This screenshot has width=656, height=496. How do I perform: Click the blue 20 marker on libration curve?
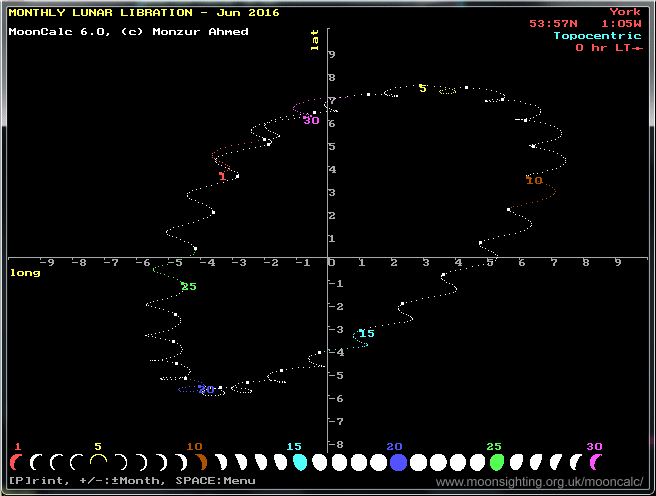point(206,390)
